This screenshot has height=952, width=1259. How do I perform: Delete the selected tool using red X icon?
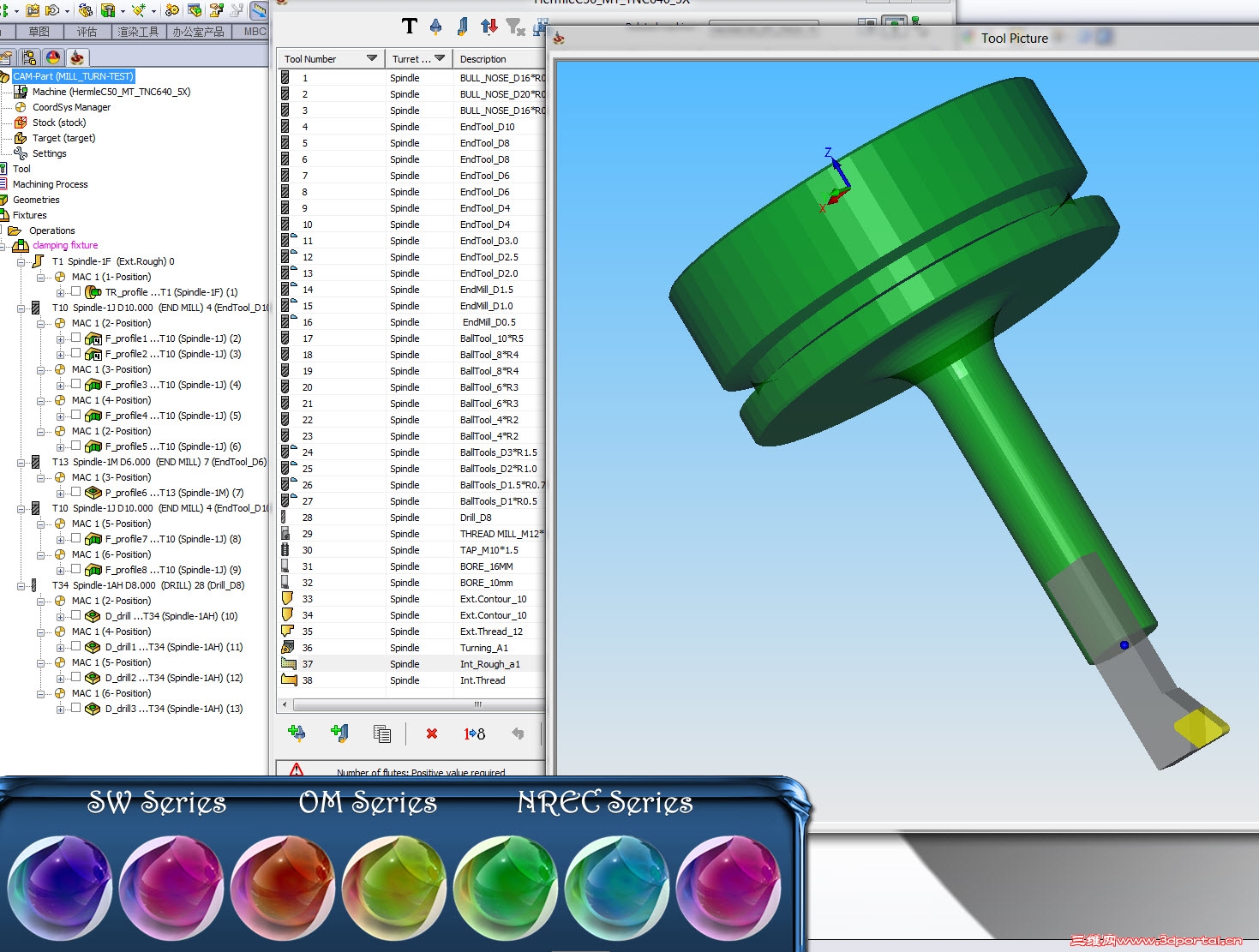point(430,733)
